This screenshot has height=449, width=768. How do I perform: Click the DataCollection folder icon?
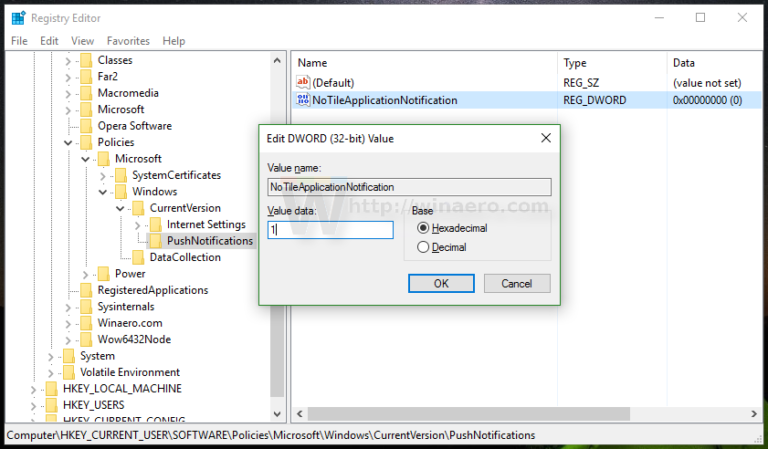point(138,257)
